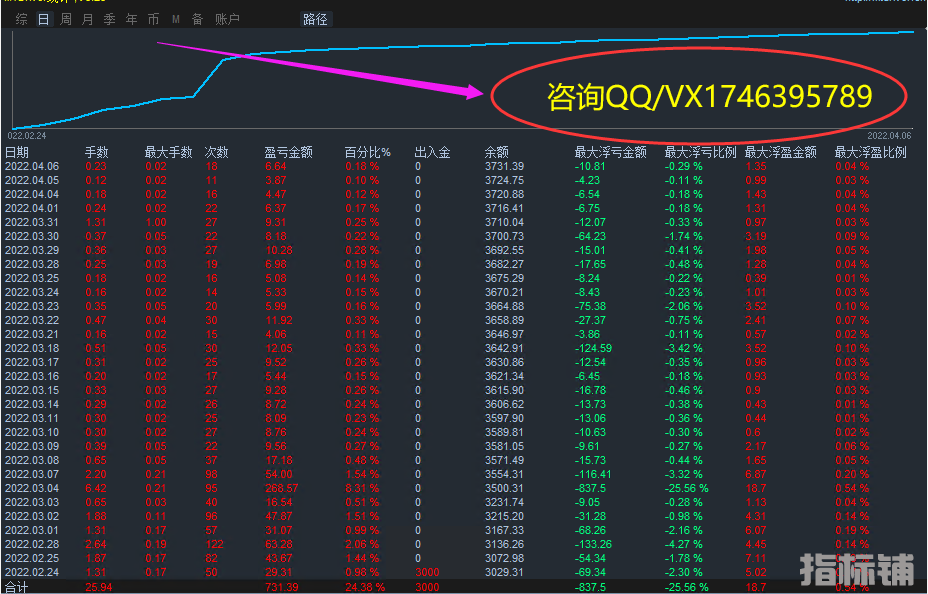Switch to the 月 monthly tab

click(88, 19)
